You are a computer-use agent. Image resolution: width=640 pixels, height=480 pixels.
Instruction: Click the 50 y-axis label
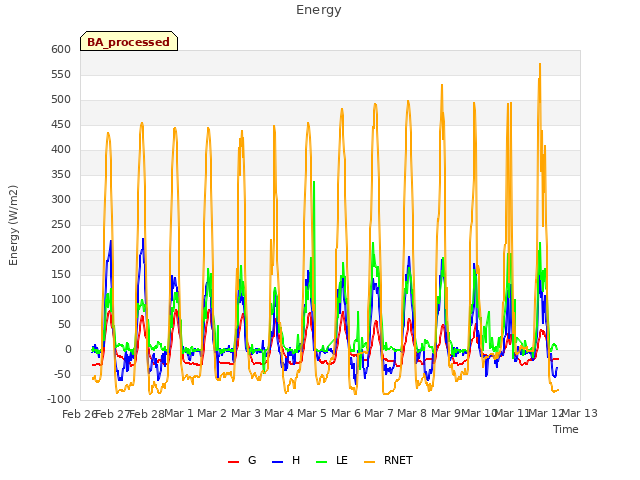click(x=64, y=324)
